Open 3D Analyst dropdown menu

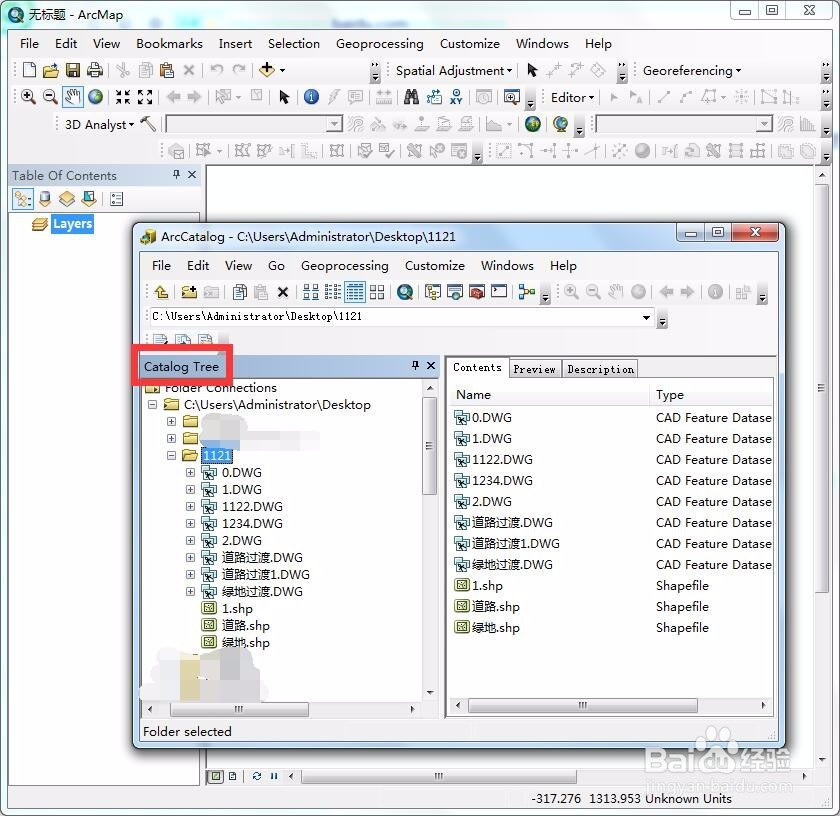click(x=99, y=124)
